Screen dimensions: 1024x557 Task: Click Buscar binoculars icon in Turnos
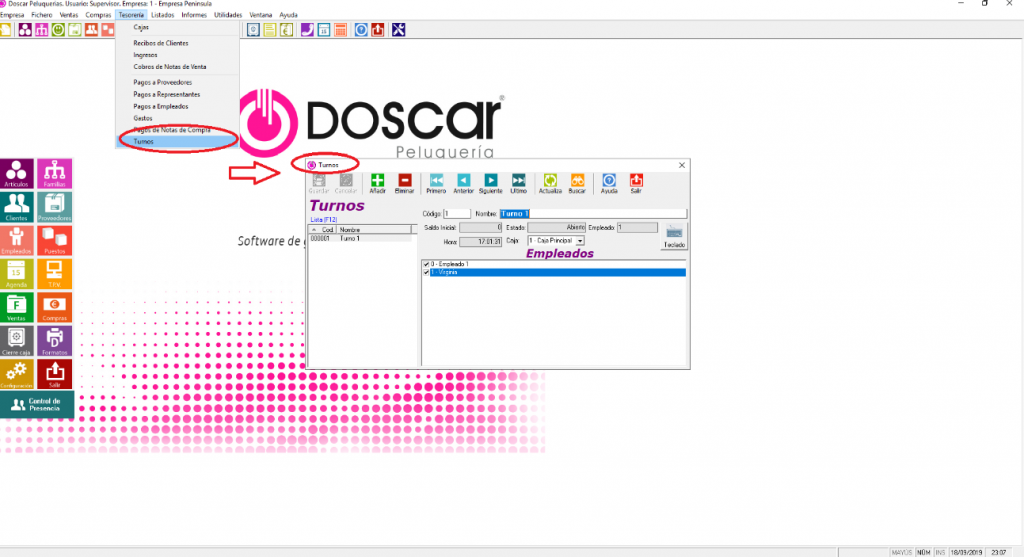point(577,183)
